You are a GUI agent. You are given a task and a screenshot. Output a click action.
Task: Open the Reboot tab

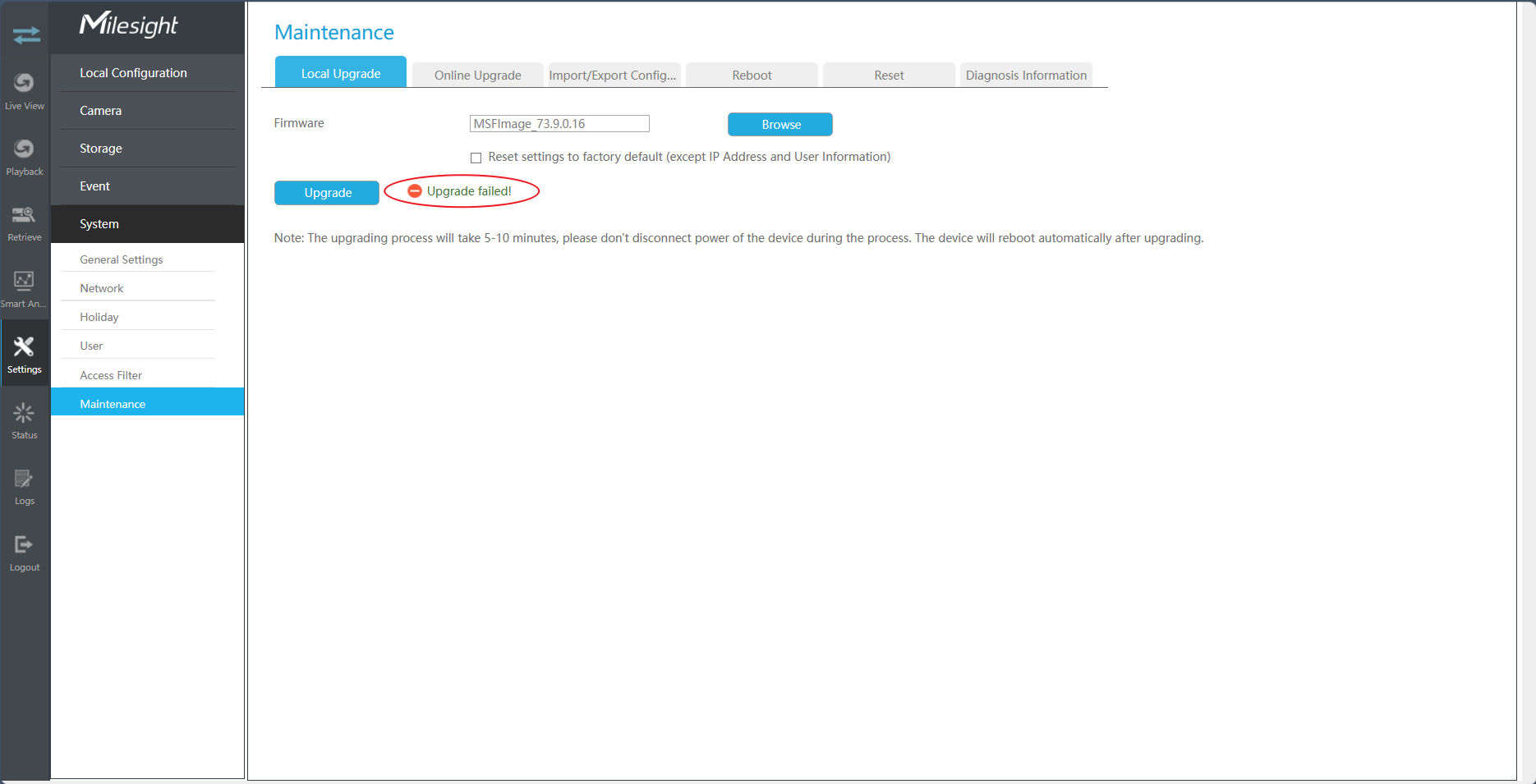point(752,75)
